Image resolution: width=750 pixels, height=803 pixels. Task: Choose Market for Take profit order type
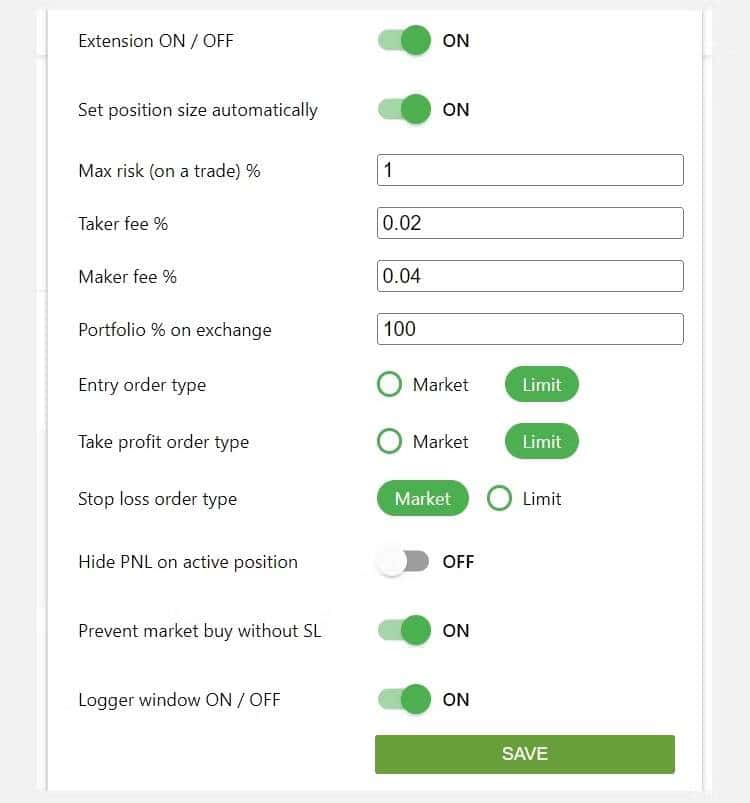(390, 442)
